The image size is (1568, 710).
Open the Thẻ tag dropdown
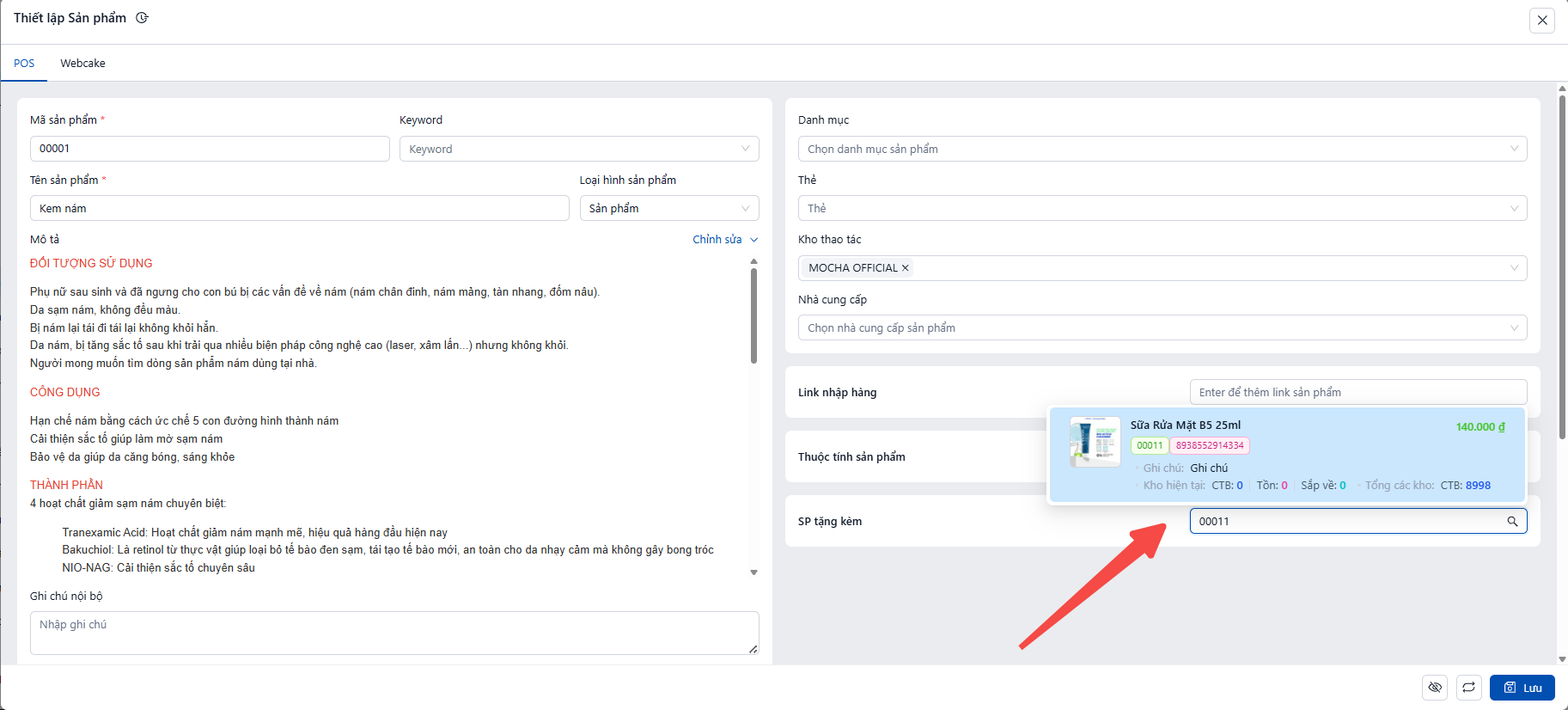click(1162, 208)
